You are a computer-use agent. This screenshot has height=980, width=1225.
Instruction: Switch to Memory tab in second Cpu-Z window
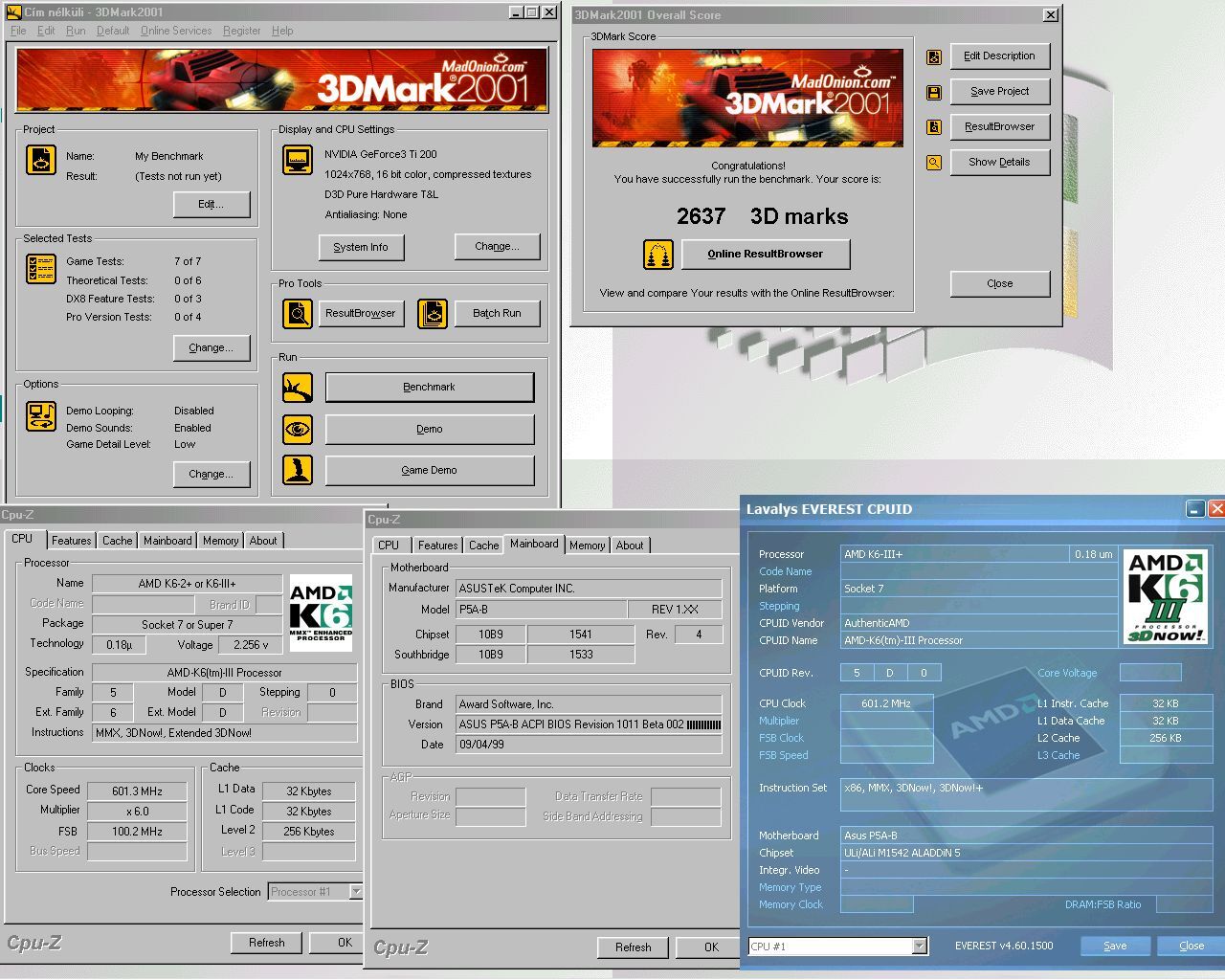(587, 546)
